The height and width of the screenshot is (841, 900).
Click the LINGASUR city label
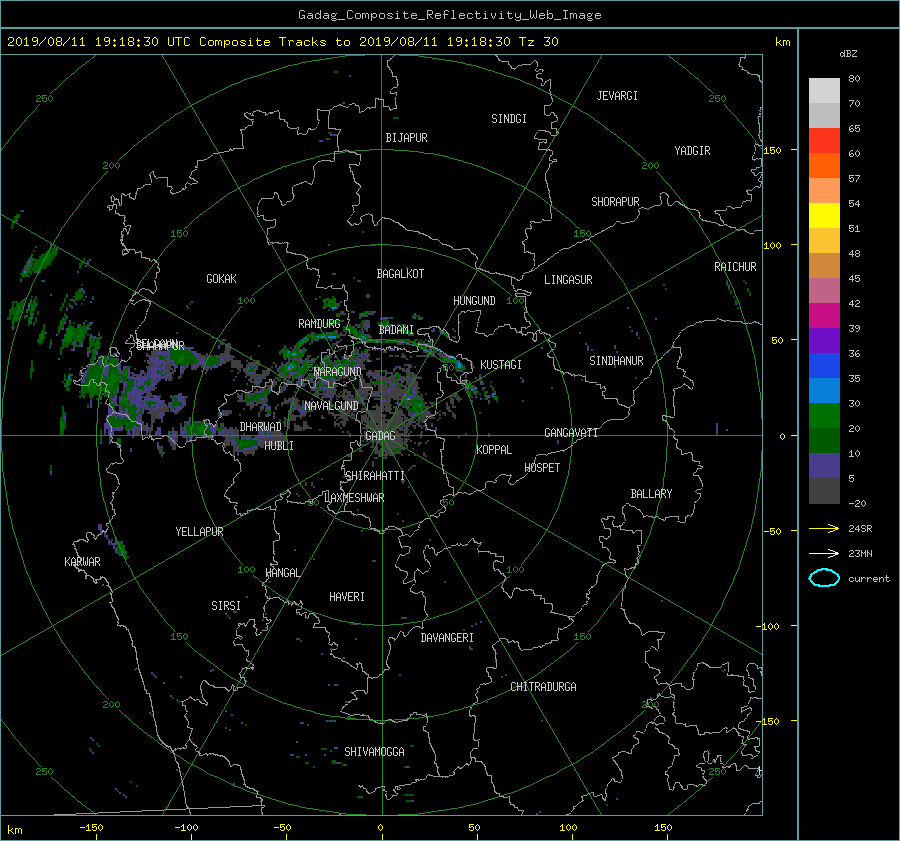pyautogui.click(x=568, y=280)
